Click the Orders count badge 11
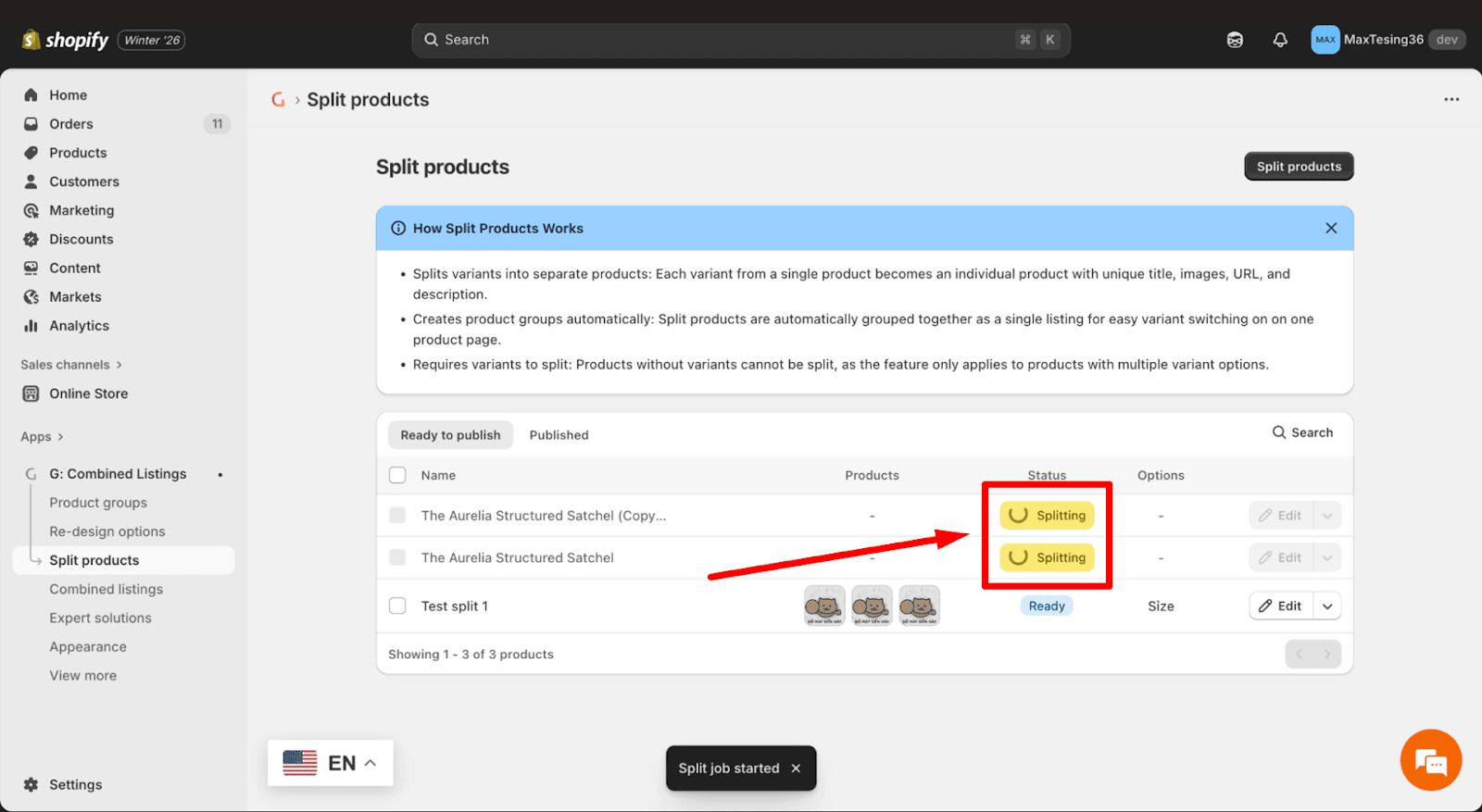1482x812 pixels. 217,124
